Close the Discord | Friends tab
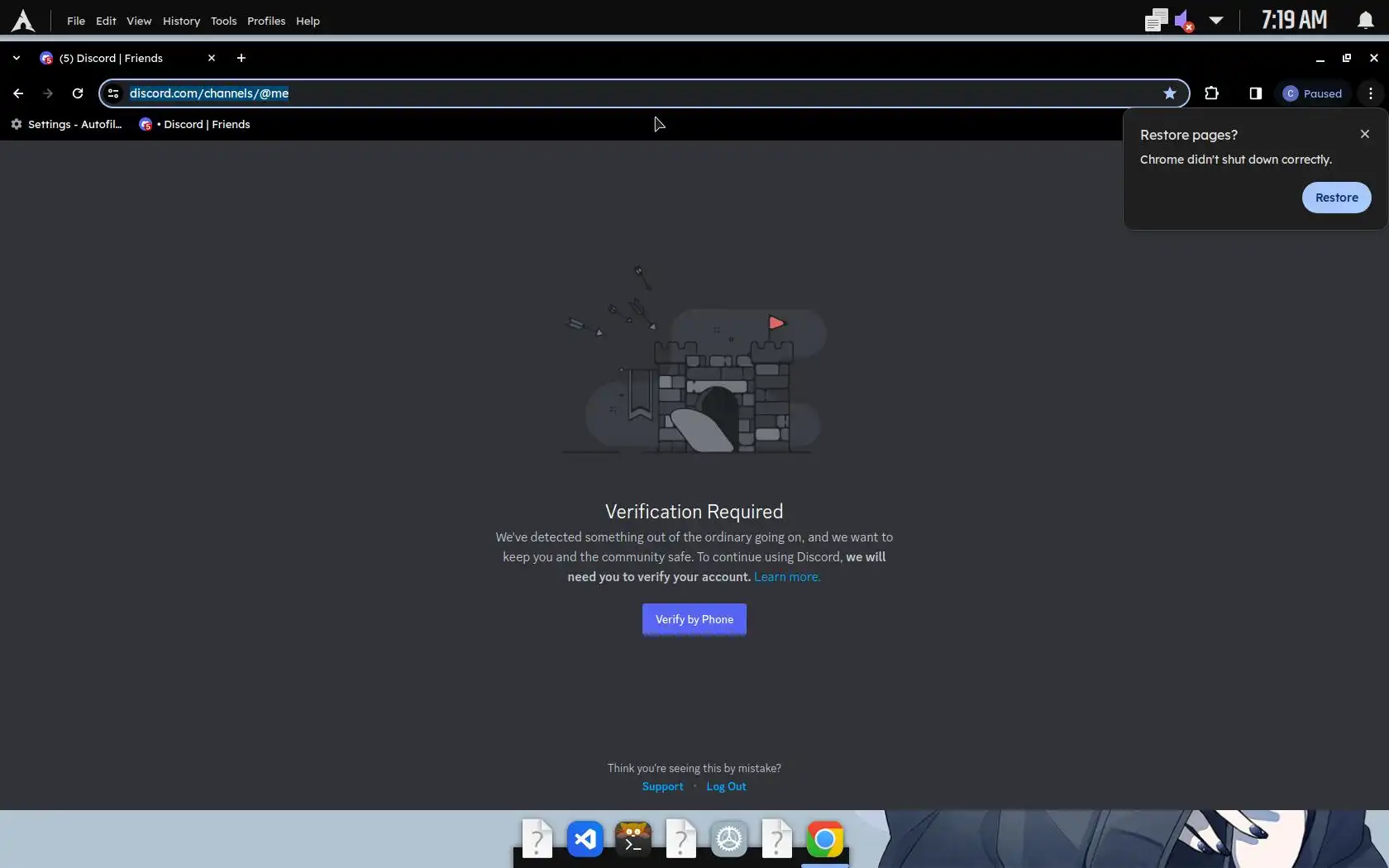 pyautogui.click(x=212, y=58)
